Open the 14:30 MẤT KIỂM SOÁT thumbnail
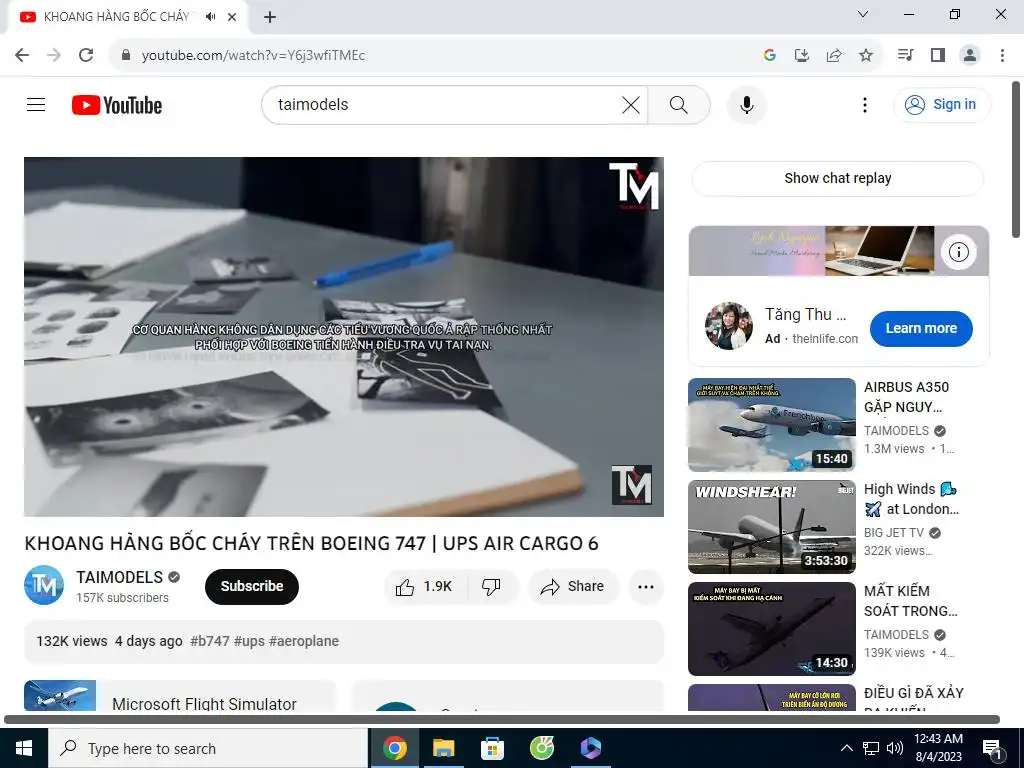The image size is (1024, 768). point(772,628)
